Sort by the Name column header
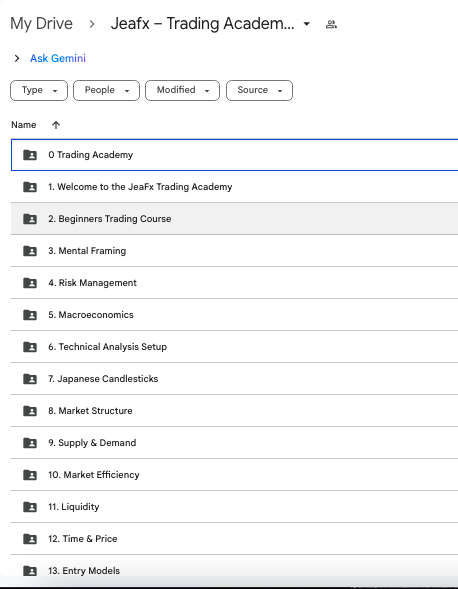458x589 pixels. click(24, 125)
